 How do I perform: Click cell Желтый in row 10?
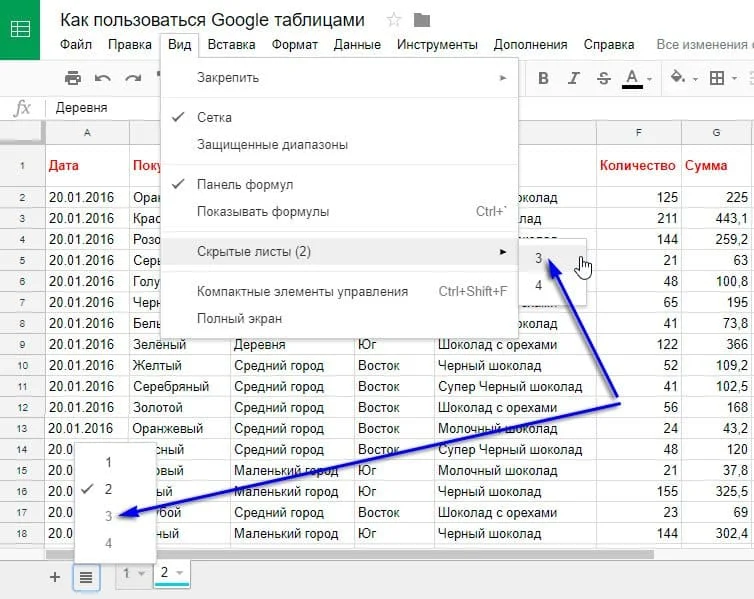pos(180,365)
